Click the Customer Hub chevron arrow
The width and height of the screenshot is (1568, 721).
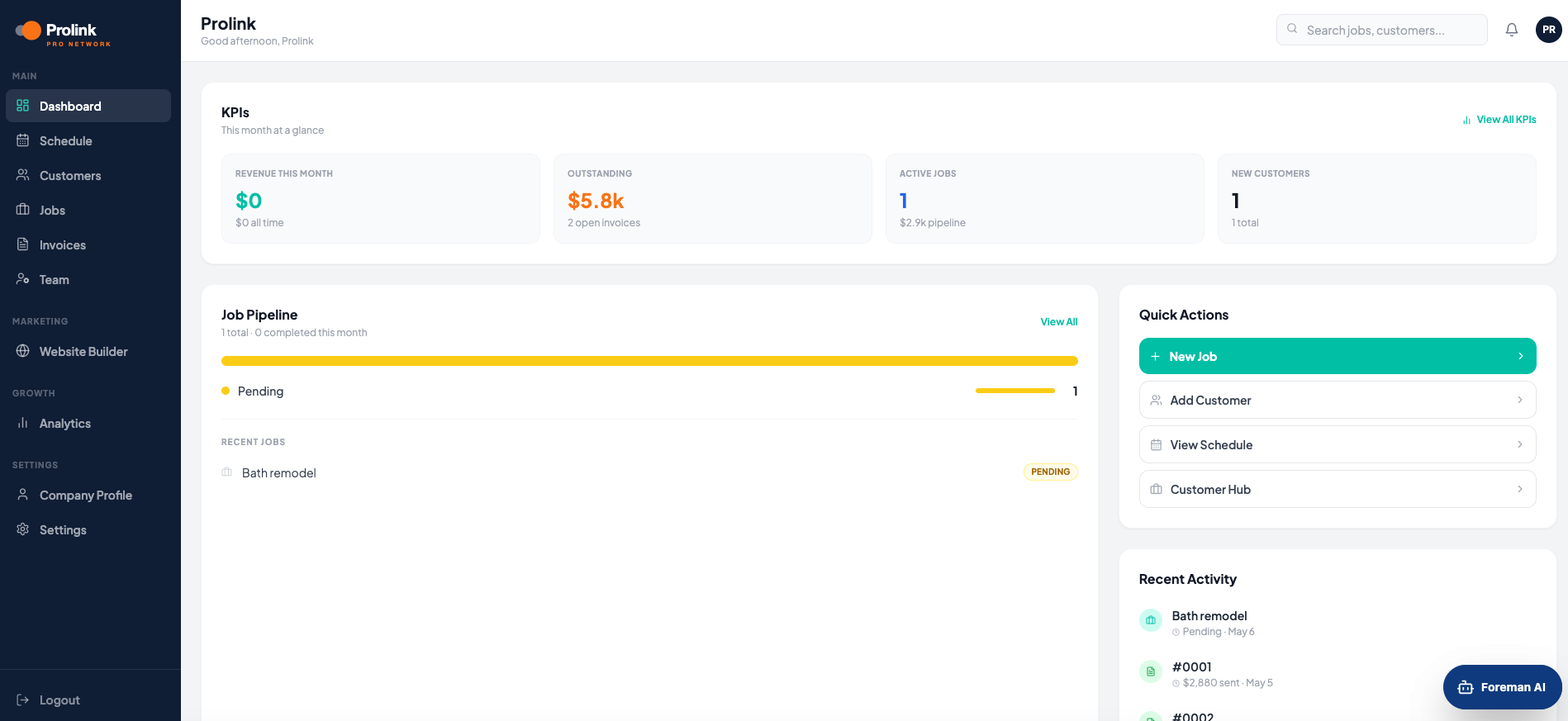point(1520,489)
